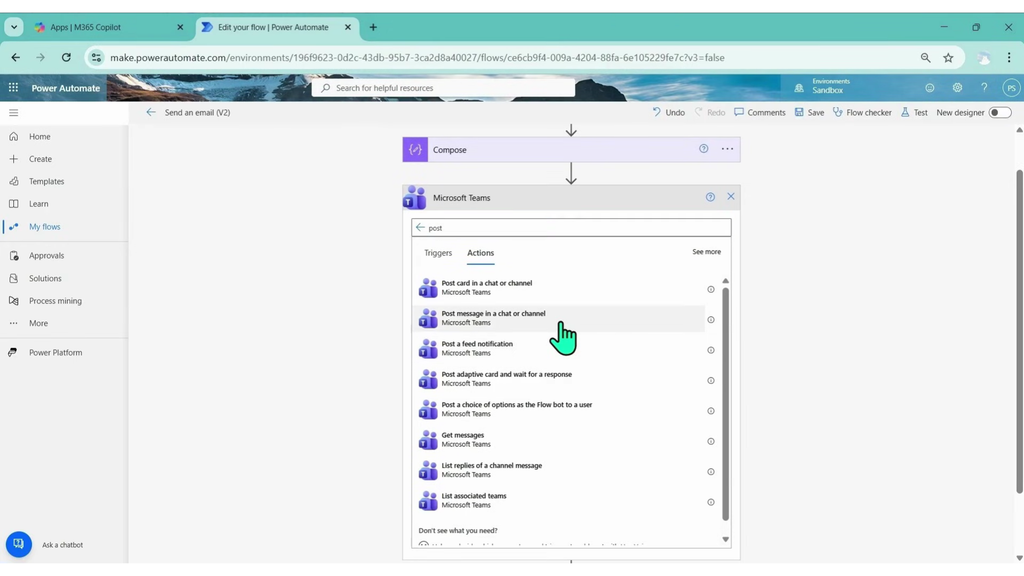This screenshot has height=576, width=1024.
Task: Select Post a feed notification action
Action: [x=558, y=348]
